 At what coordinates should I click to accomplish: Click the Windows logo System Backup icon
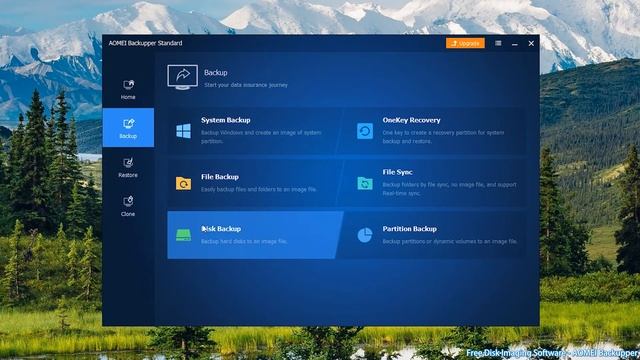[184, 131]
